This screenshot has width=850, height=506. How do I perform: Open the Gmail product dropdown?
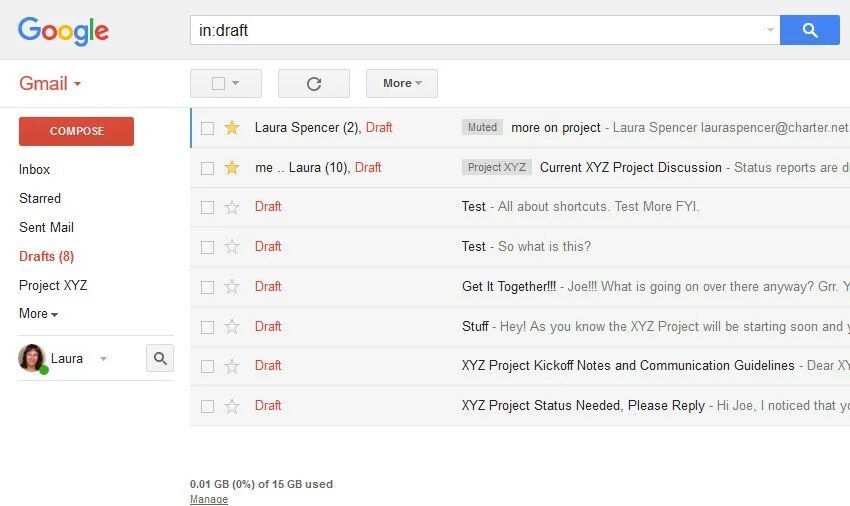tap(50, 84)
